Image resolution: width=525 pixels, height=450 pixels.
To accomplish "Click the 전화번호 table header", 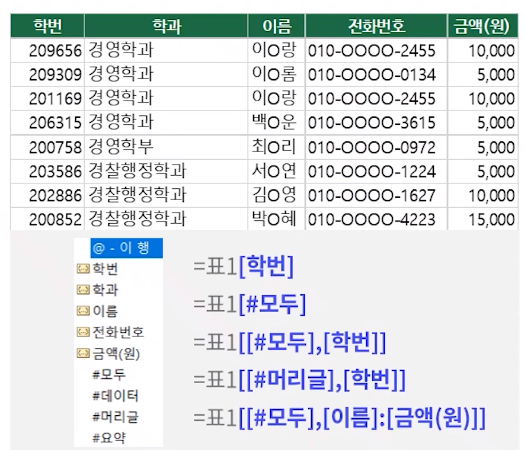I will pos(376,26).
